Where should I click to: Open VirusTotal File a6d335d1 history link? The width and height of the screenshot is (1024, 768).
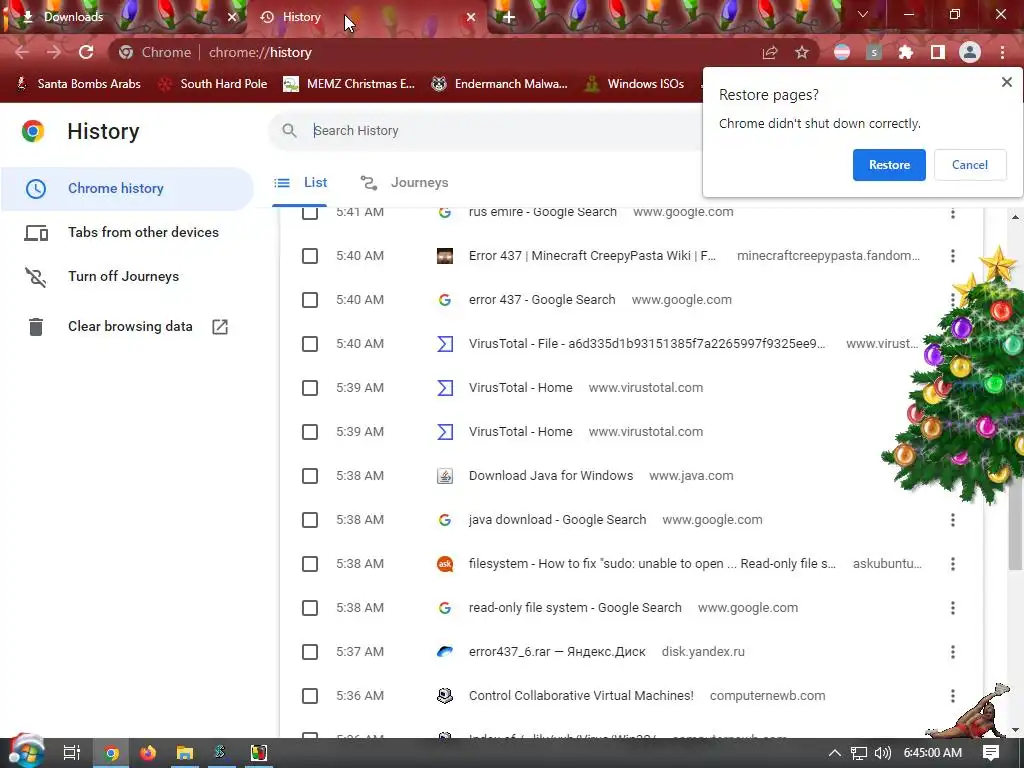click(x=647, y=344)
